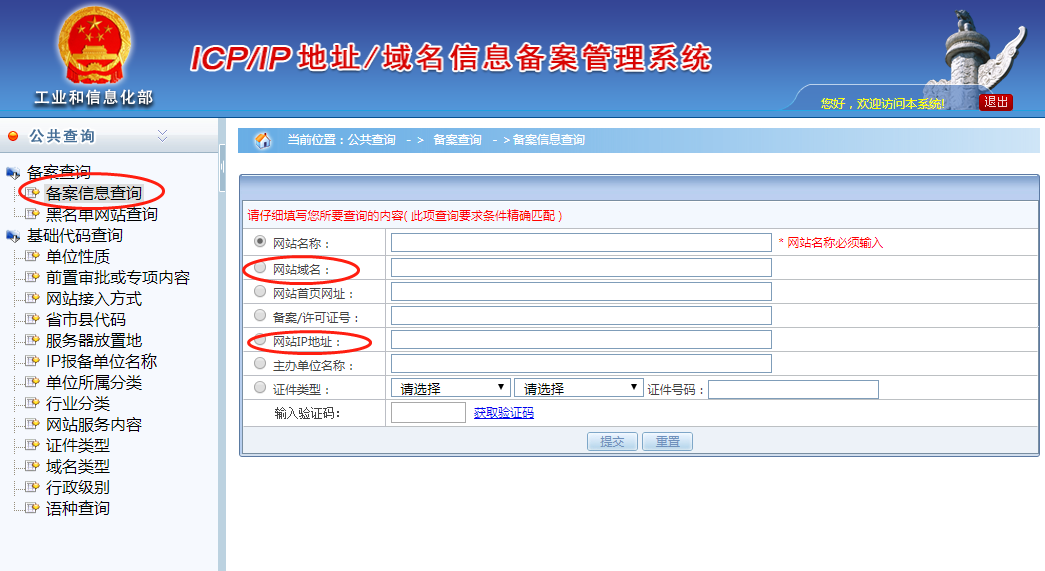The image size is (1045, 571).
Task: Collapse the 公共查询 panel with the chevron
Action: [x=162, y=136]
